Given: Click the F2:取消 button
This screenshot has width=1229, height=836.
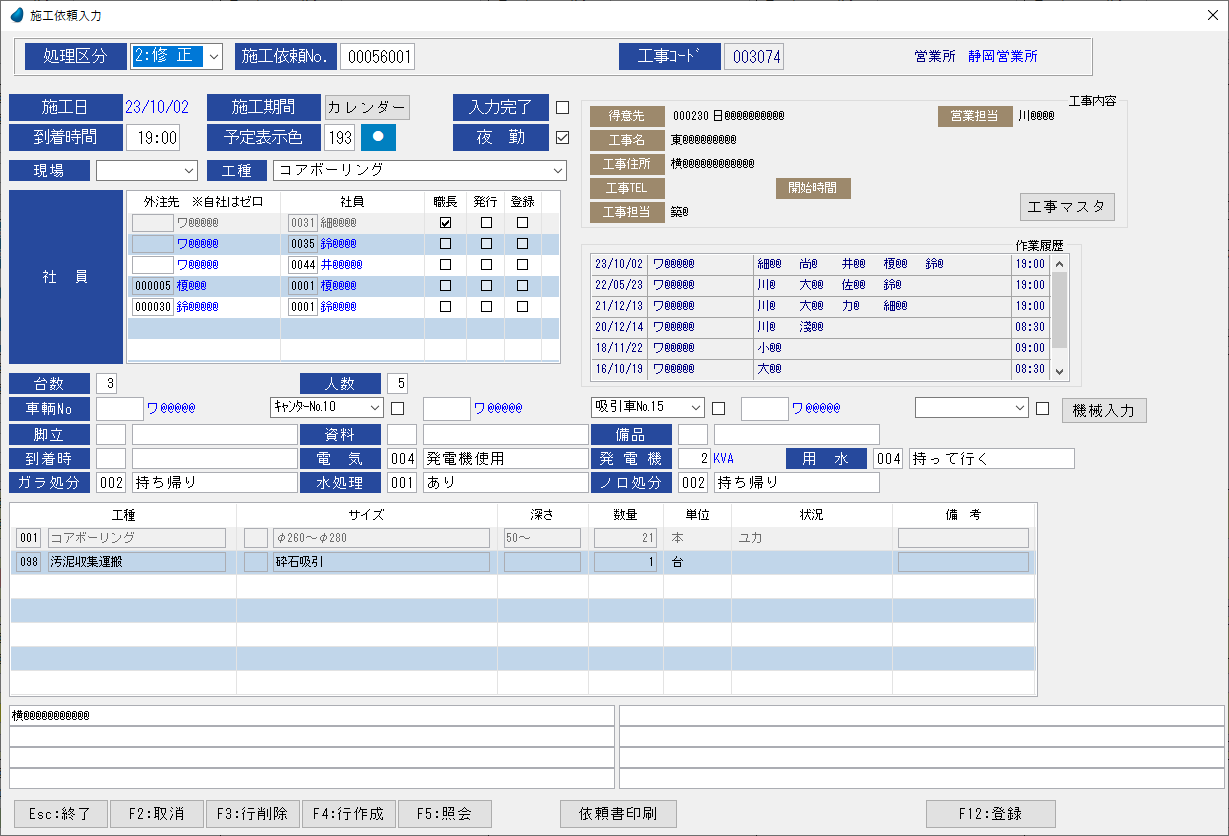Looking at the screenshot, I should click(x=156, y=814).
